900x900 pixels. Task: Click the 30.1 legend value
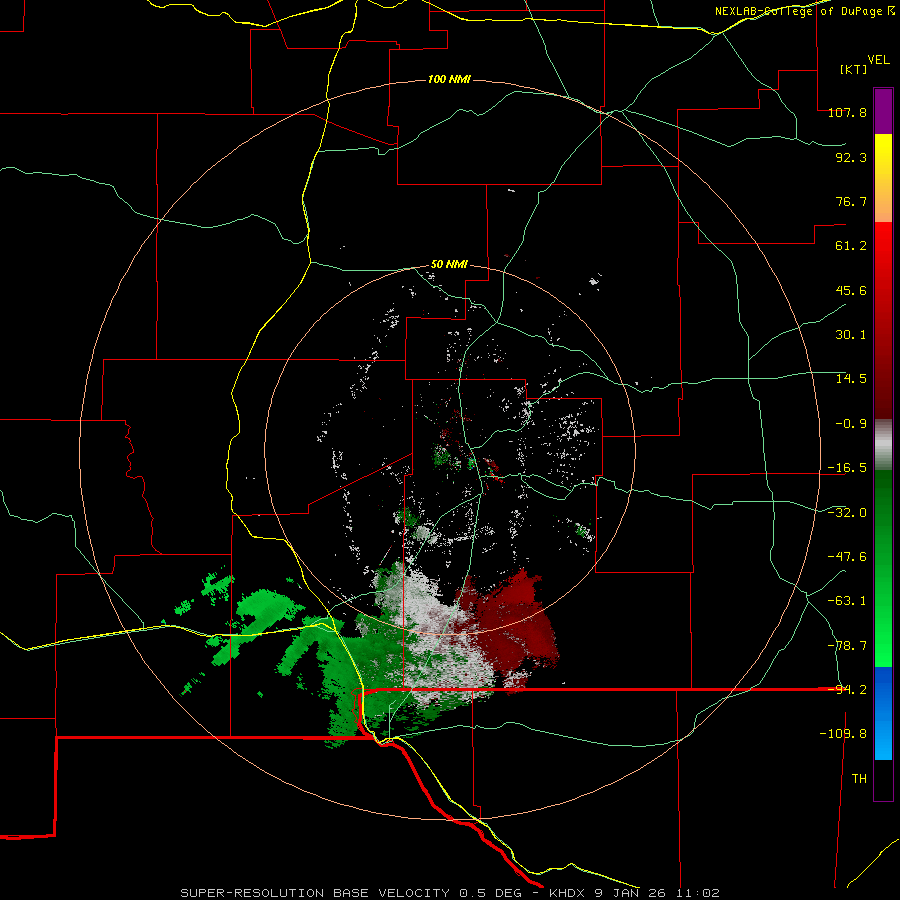pos(851,335)
